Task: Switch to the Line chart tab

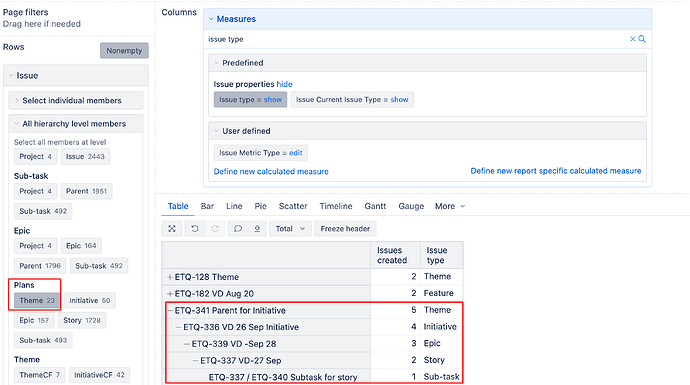Action: (234, 206)
